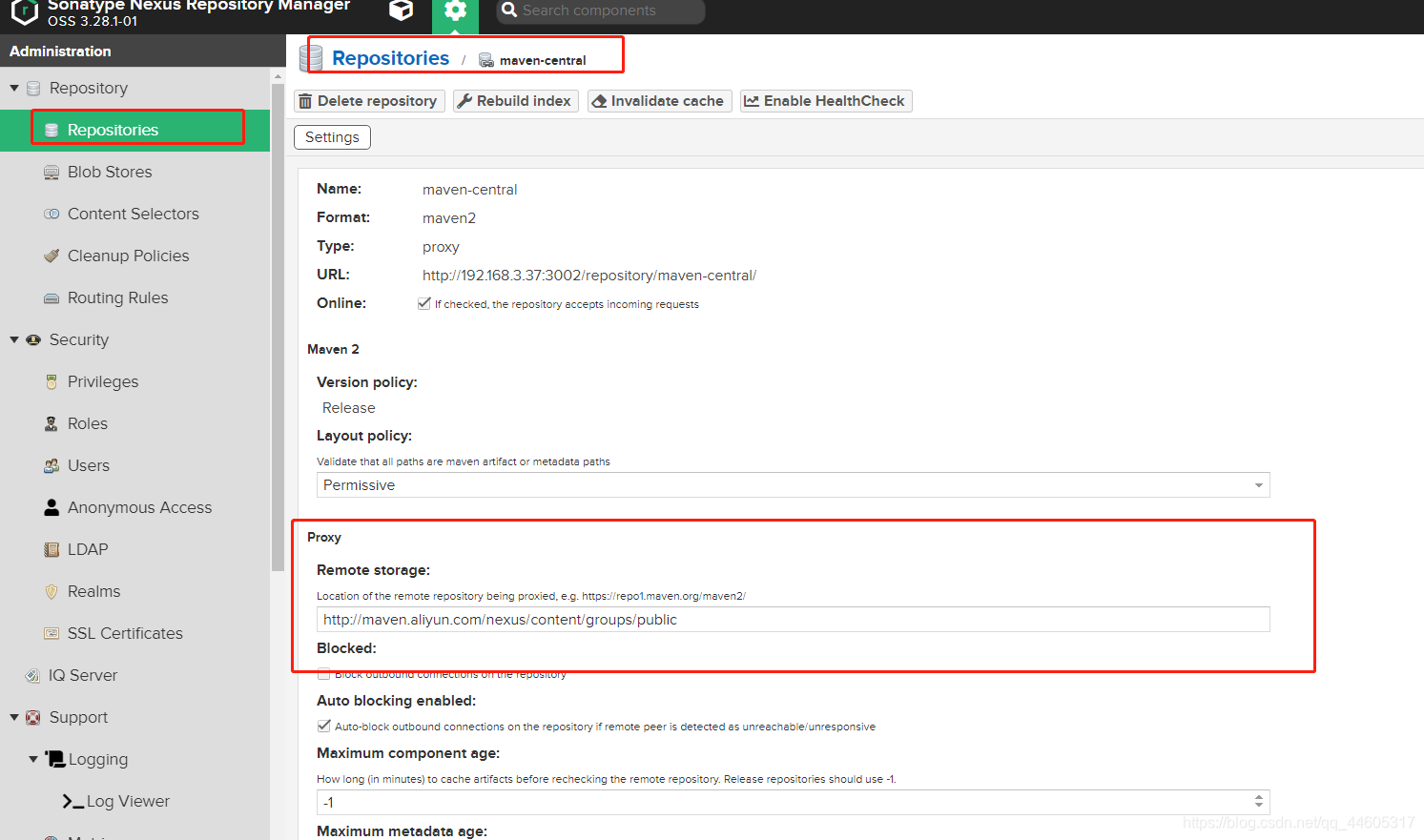Switch to the Settings tab
The height and width of the screenshot is (840, 1424).
coord(332,137)
